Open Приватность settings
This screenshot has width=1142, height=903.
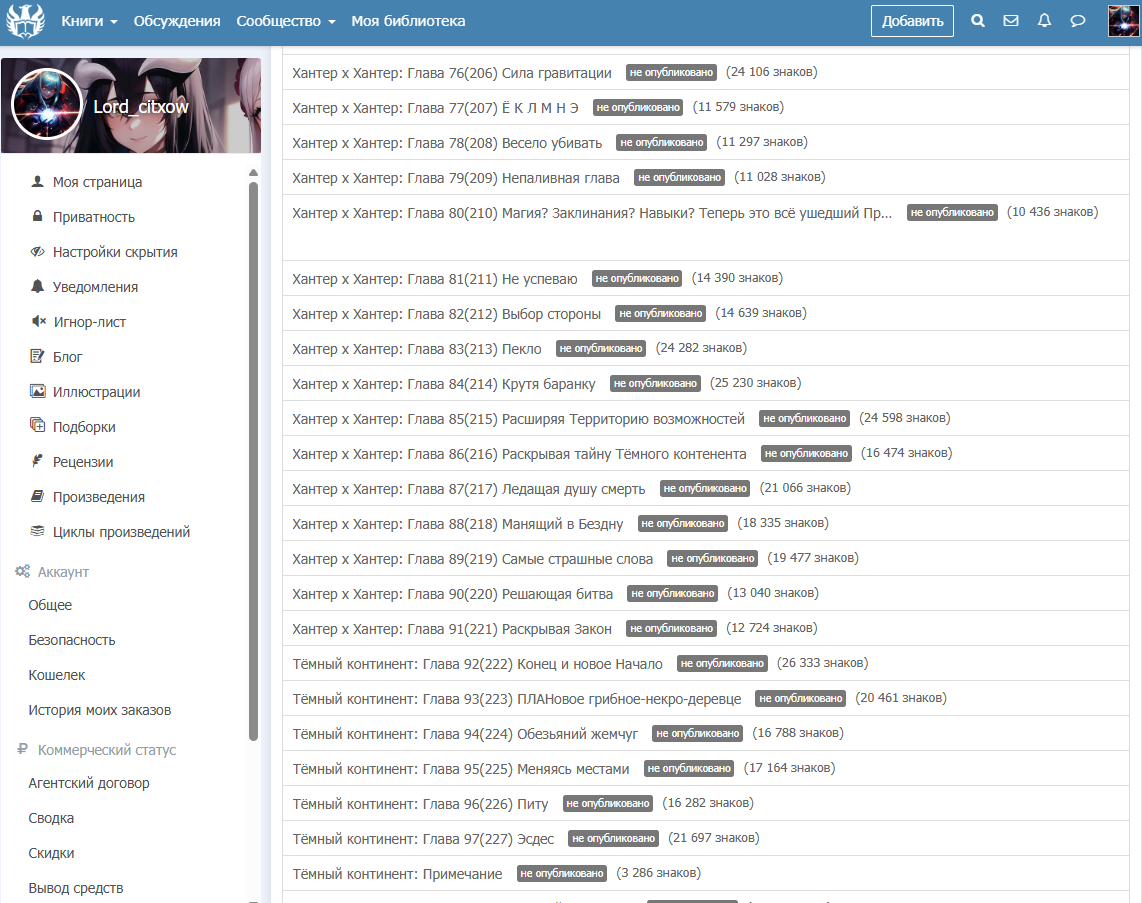pyautogui.click(x=94, y=217)
